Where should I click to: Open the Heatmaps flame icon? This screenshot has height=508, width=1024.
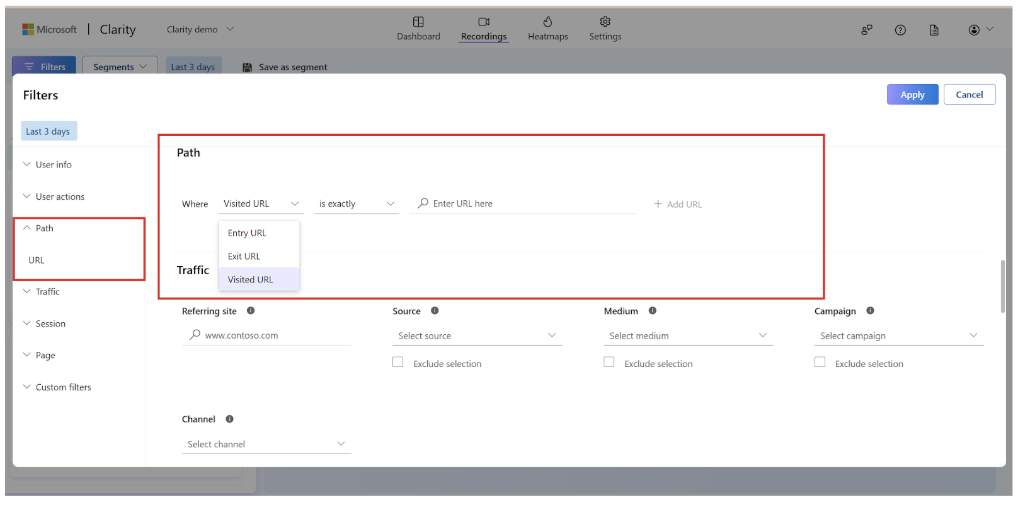tap(547, 22)
